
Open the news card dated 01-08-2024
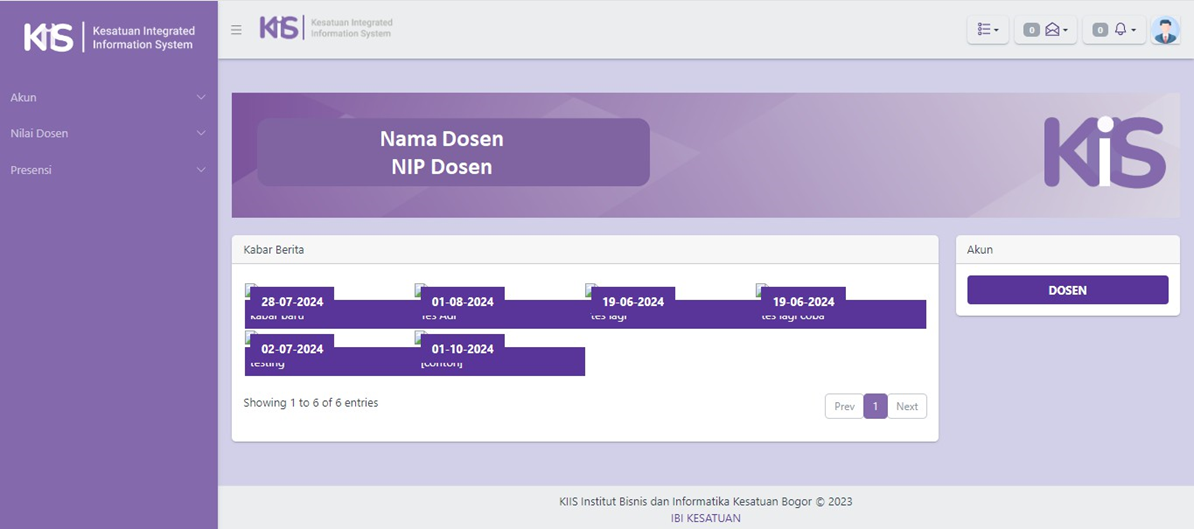coord(499,308)
